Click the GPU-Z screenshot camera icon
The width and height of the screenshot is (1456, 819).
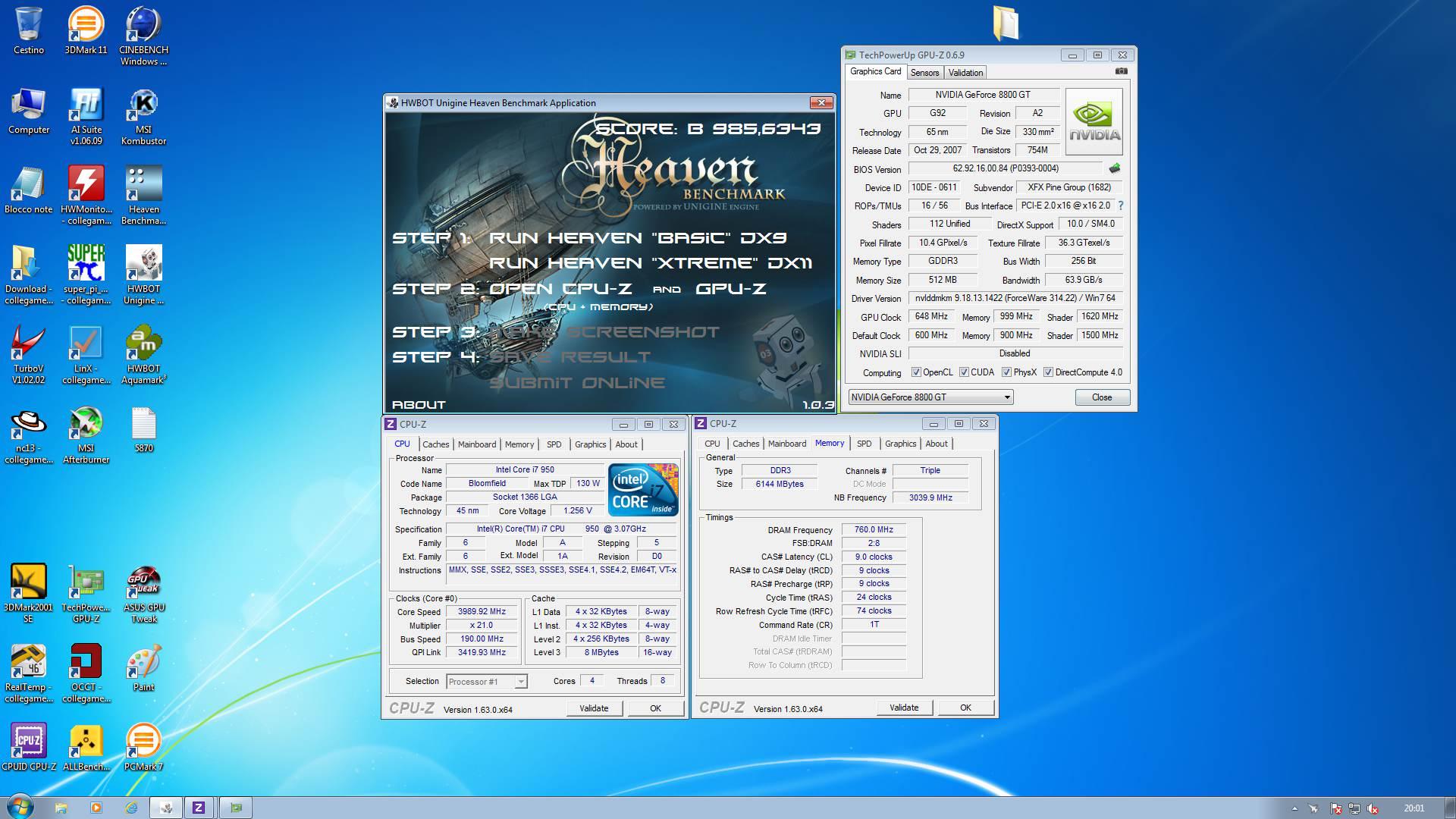tap(1121, 71)
